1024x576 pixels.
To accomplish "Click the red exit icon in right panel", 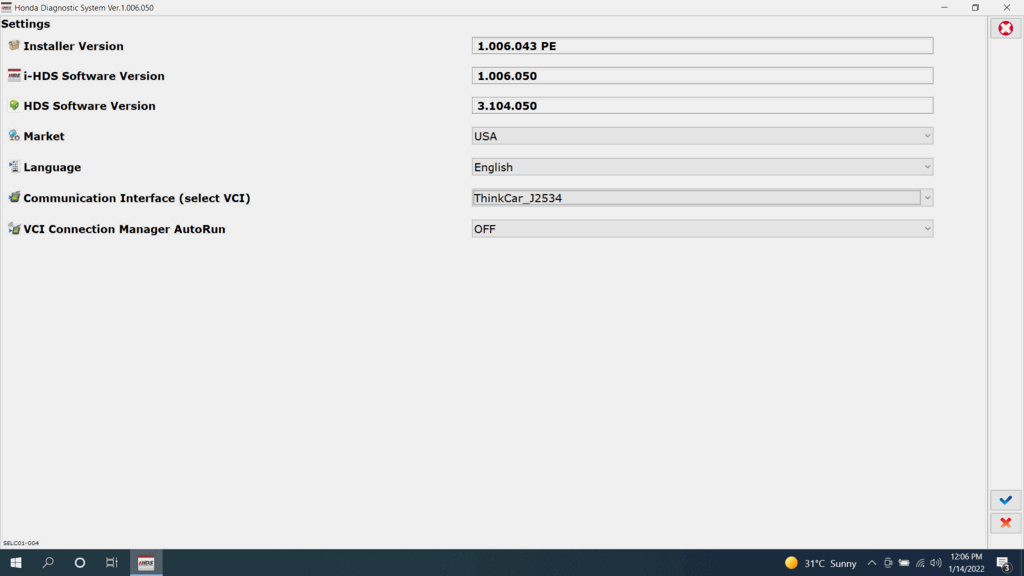I will [1005, 28].
